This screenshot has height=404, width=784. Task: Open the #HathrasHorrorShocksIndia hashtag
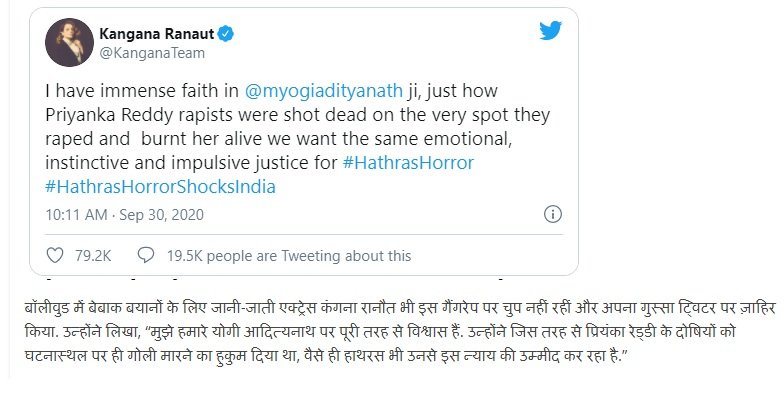point(161,186)
